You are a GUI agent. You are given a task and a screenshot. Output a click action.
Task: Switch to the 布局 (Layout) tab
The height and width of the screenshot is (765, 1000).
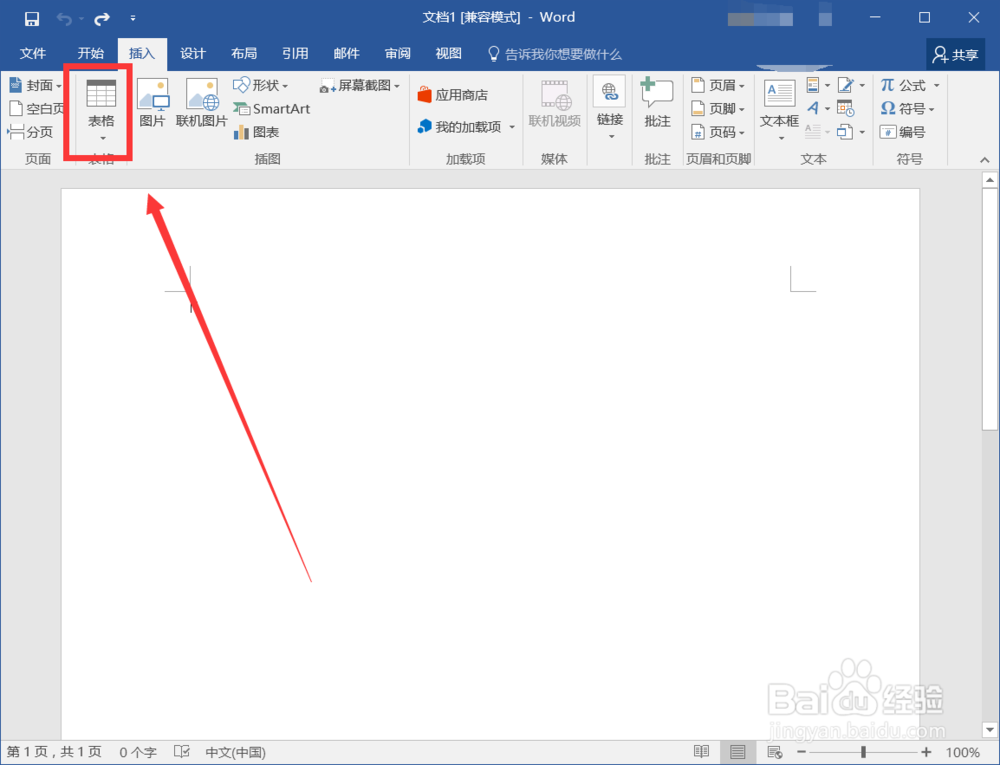coord(244,54)
